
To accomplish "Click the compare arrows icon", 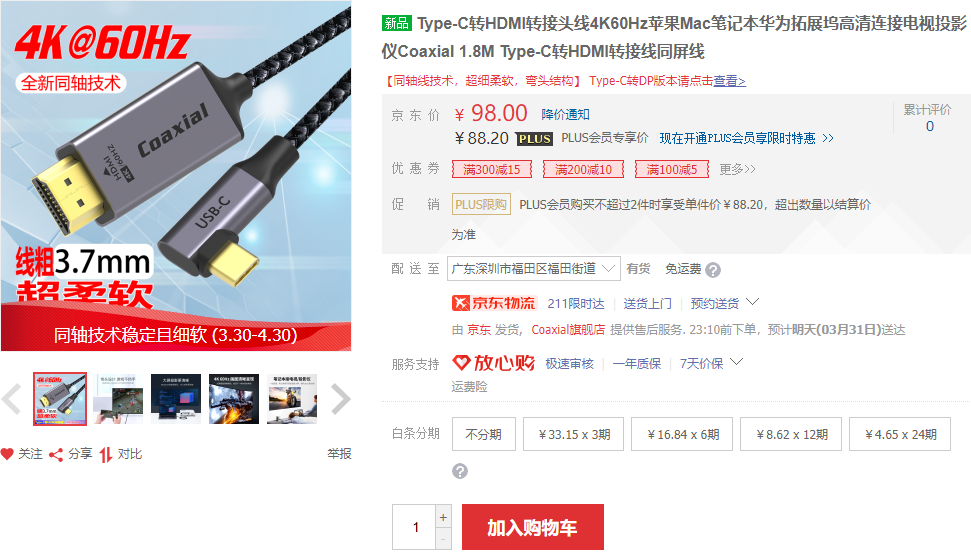I will point(106,455).
